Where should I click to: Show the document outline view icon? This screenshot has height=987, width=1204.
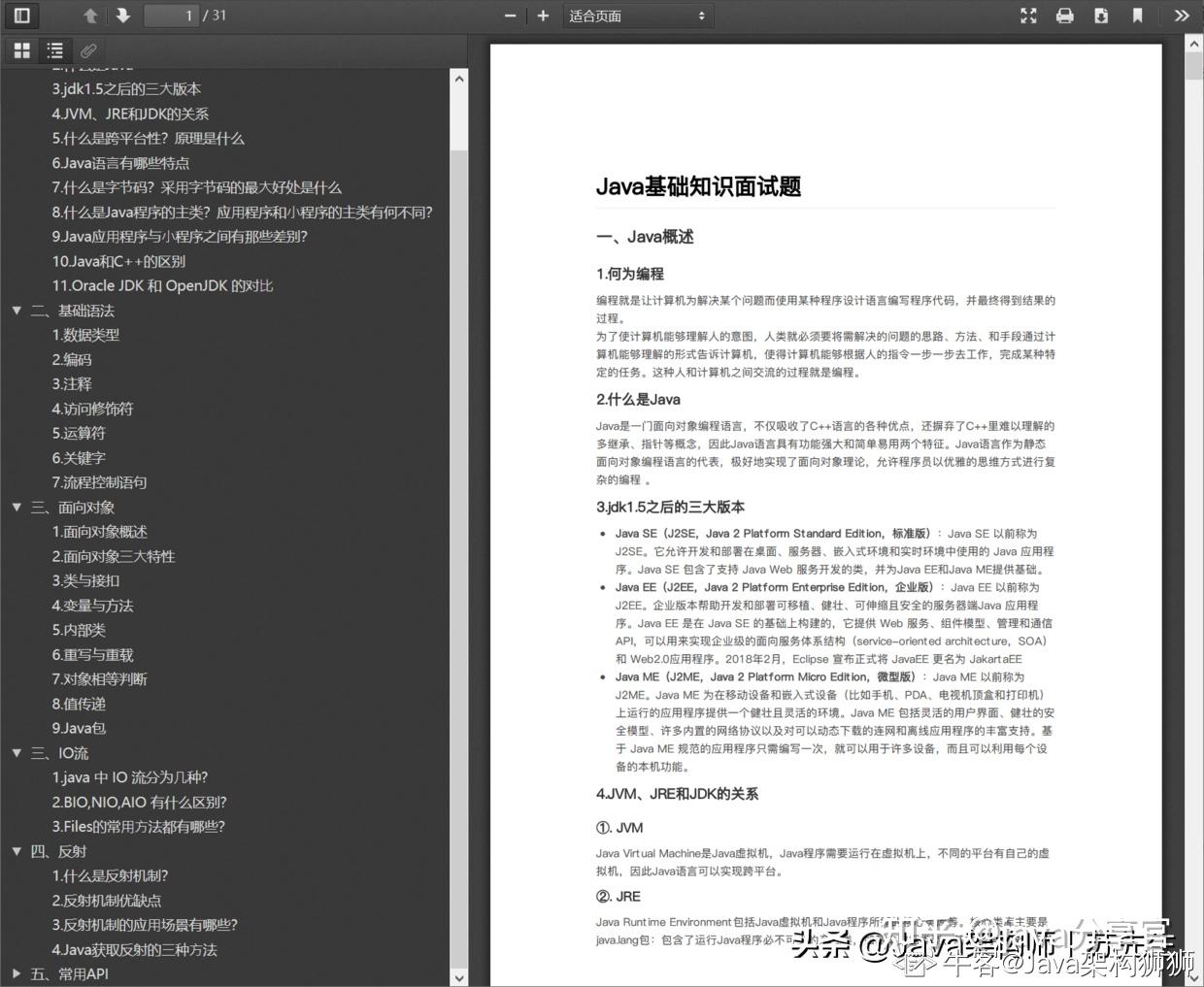[54, 49]
